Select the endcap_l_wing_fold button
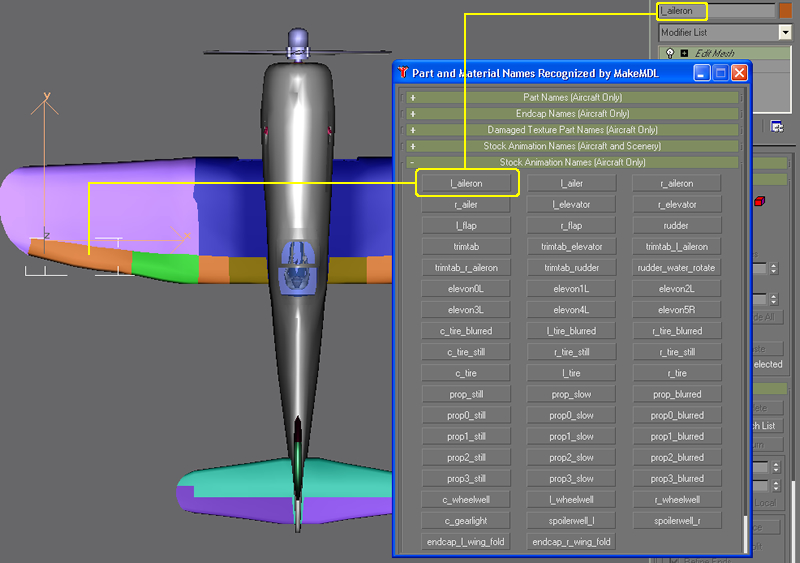 (x=466, y=542)
